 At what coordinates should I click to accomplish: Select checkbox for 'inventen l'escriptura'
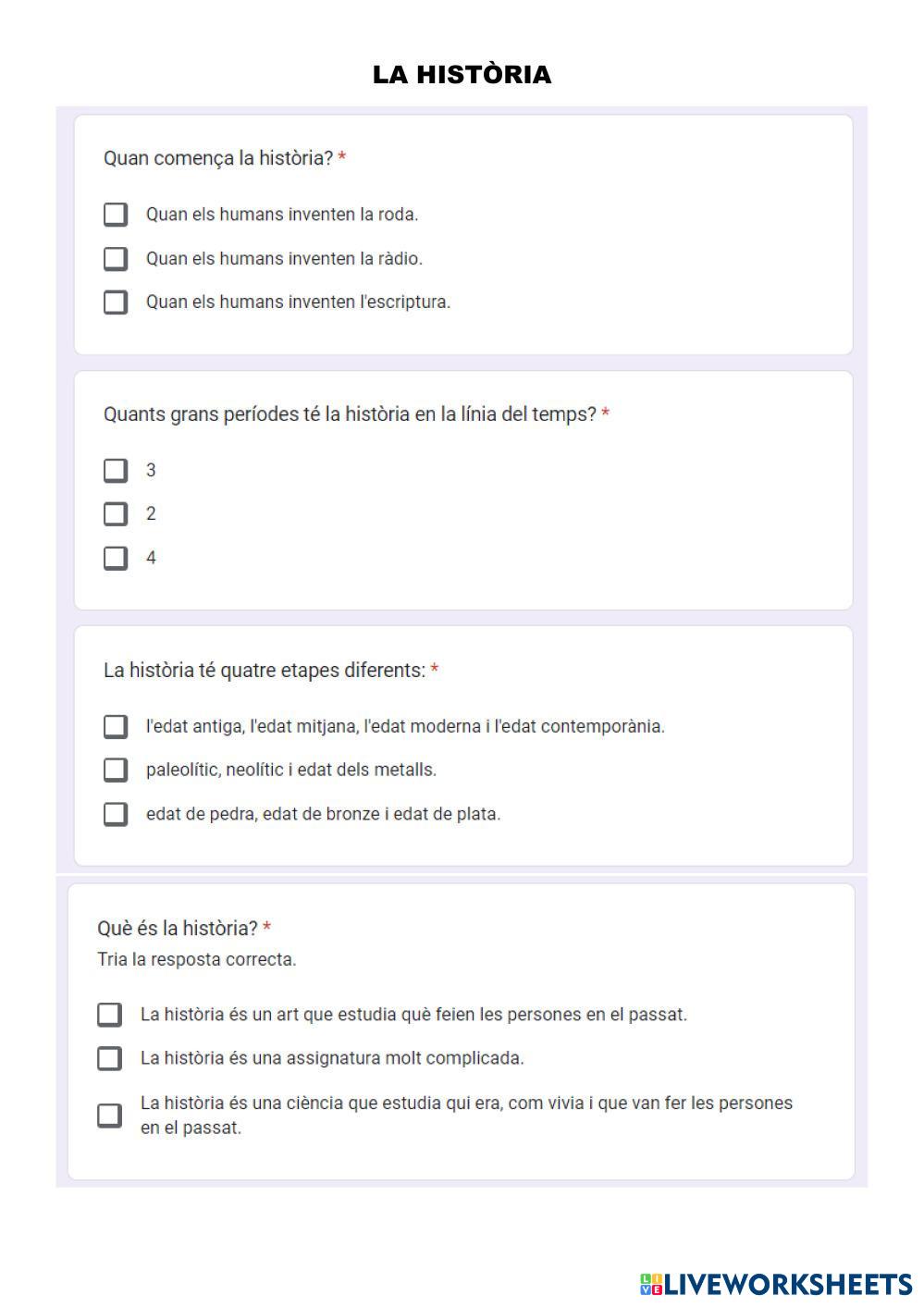[x=116, y=302]
